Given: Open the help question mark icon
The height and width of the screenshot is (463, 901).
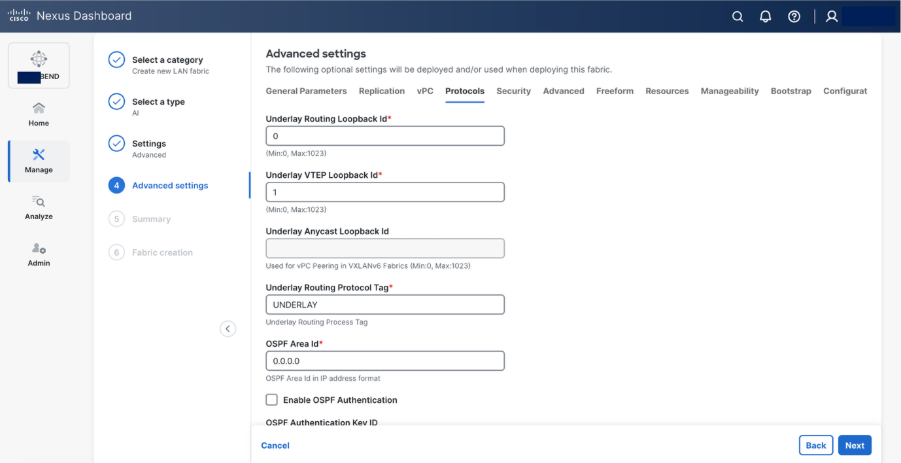Looking at the screenshot, I should pyautogui.click(x=794, y=17).
